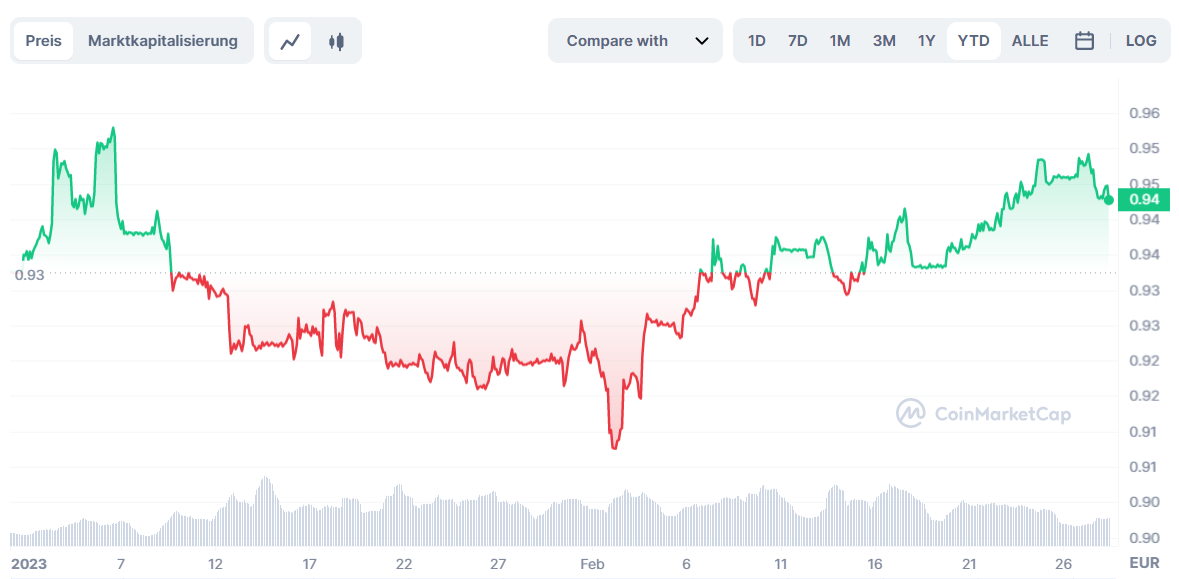Select the Marktkapitalisierung toggle
Viewport: 1179px width, 579px height.
(163, 41)
